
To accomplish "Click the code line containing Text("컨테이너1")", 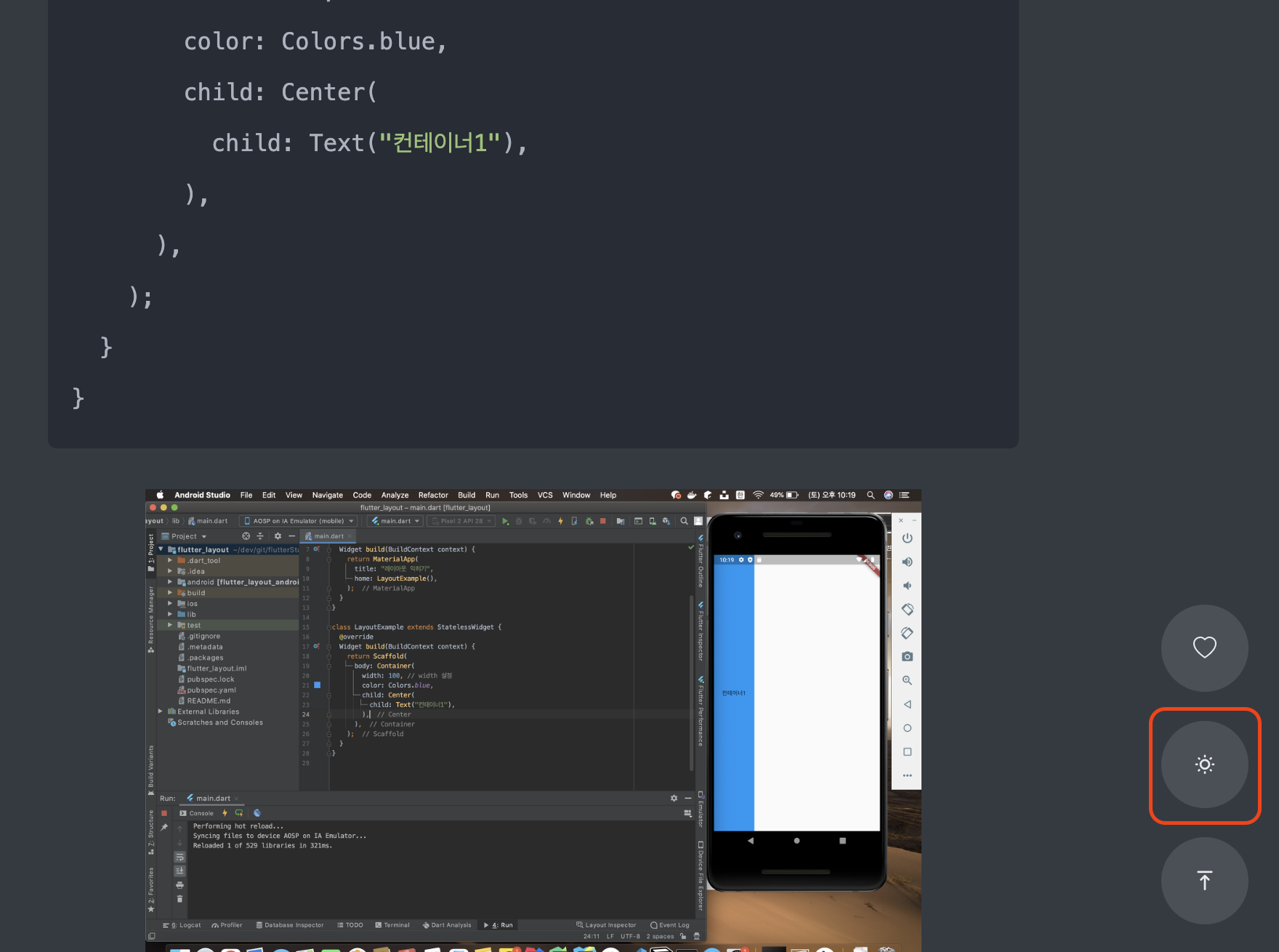I will click(369, 142).
